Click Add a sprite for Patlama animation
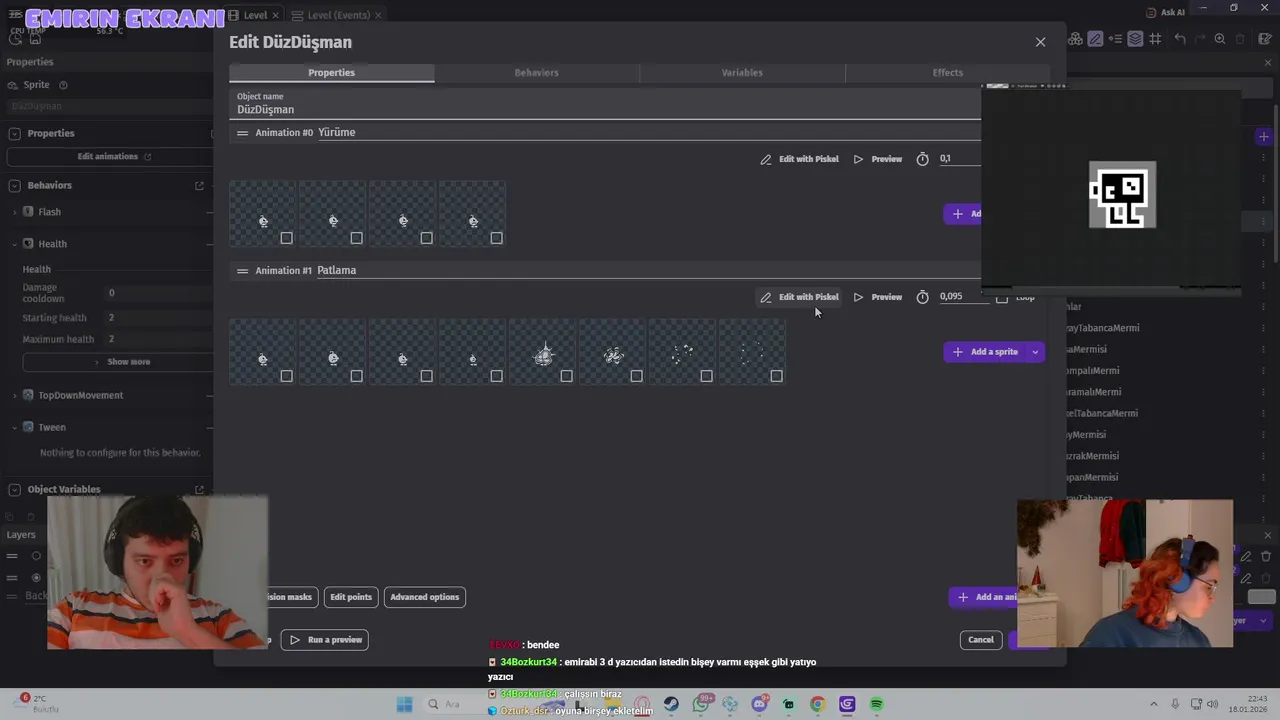Viewport: 1280px width, 720px height. coord(985,352)
